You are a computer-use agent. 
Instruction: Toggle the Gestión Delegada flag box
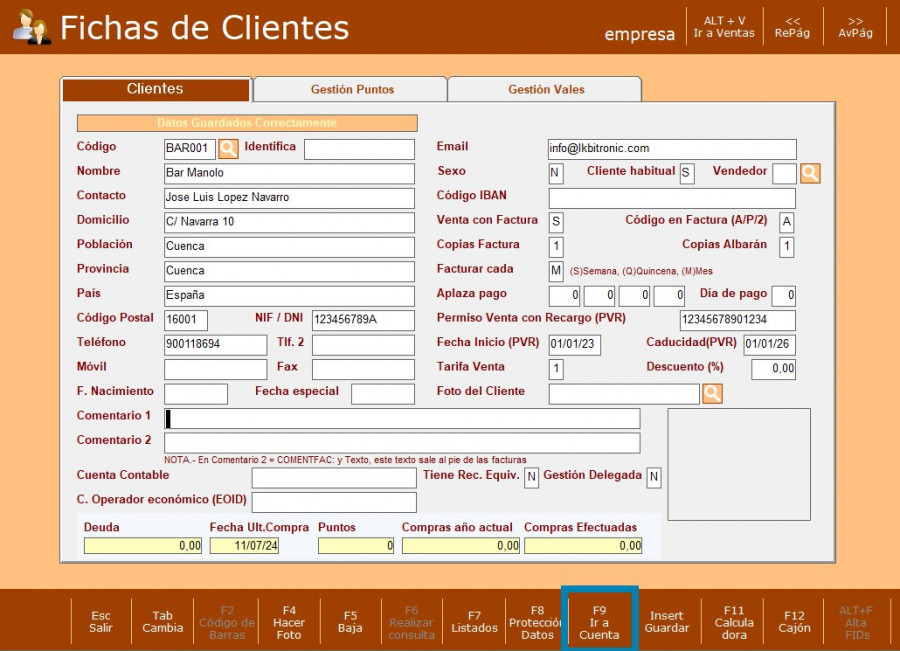pyautogui.click(x=654, y=478)
